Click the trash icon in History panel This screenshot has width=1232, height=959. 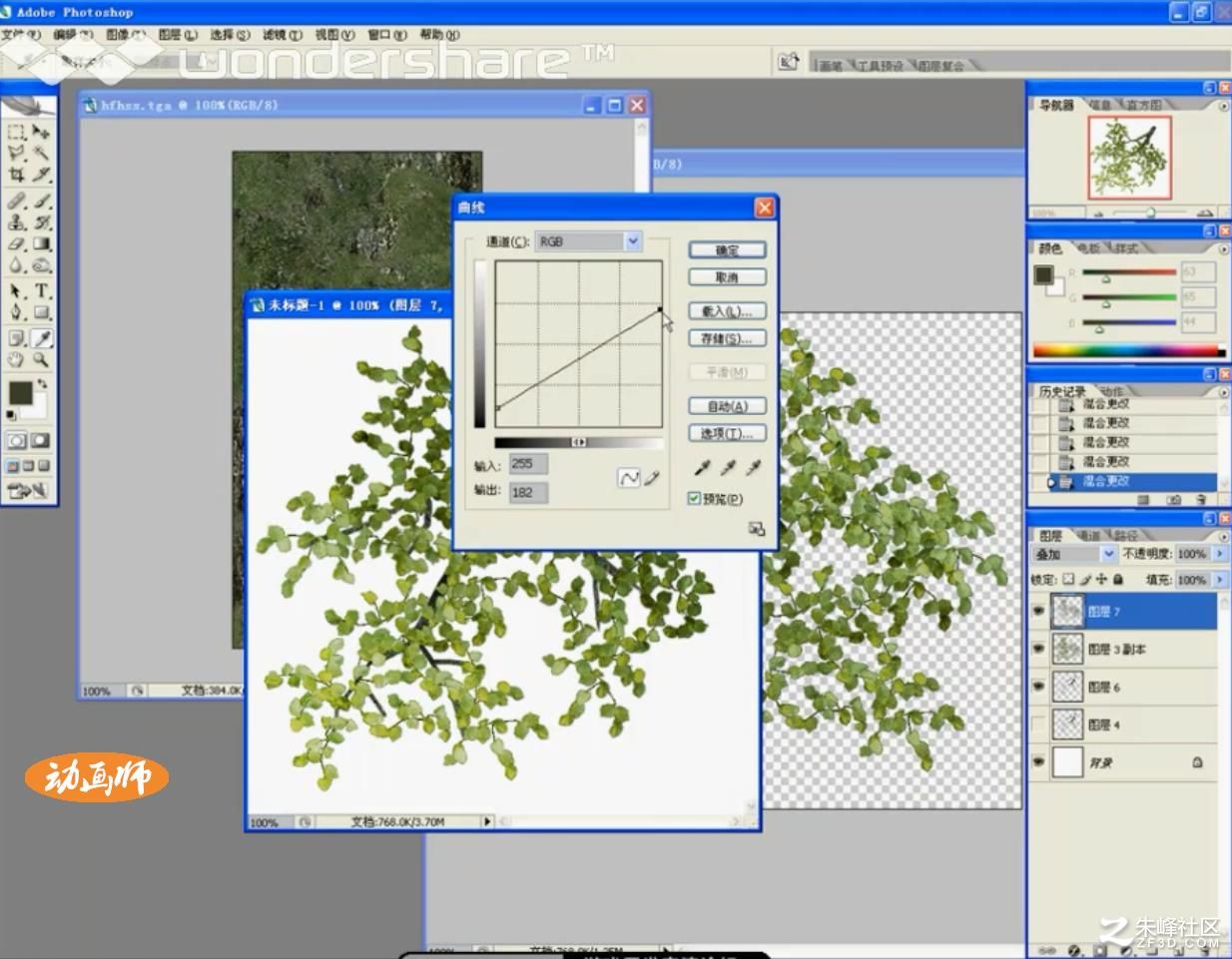pos(1201,499)
